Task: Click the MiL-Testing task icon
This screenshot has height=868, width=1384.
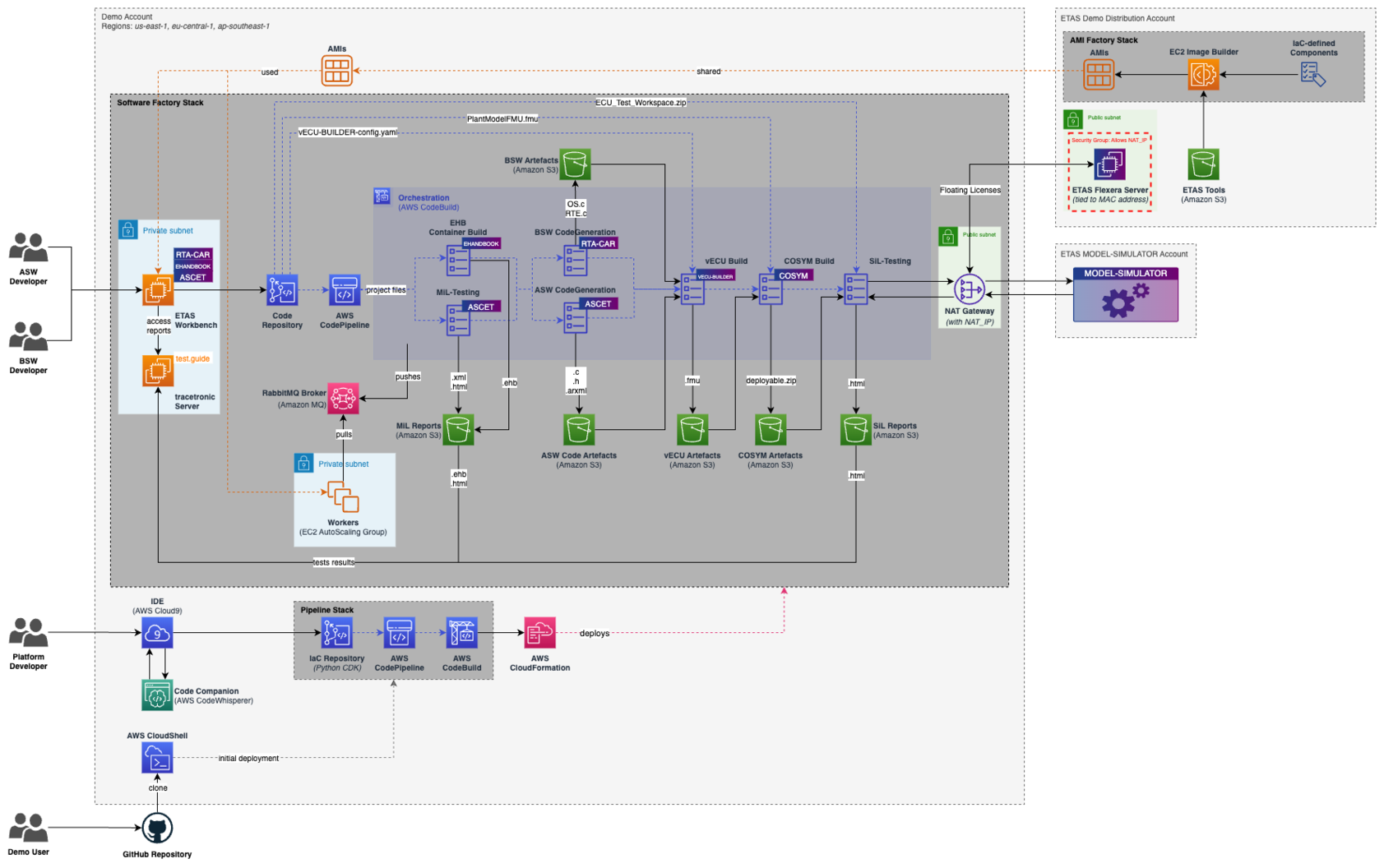Action: (x=458, y=320)
